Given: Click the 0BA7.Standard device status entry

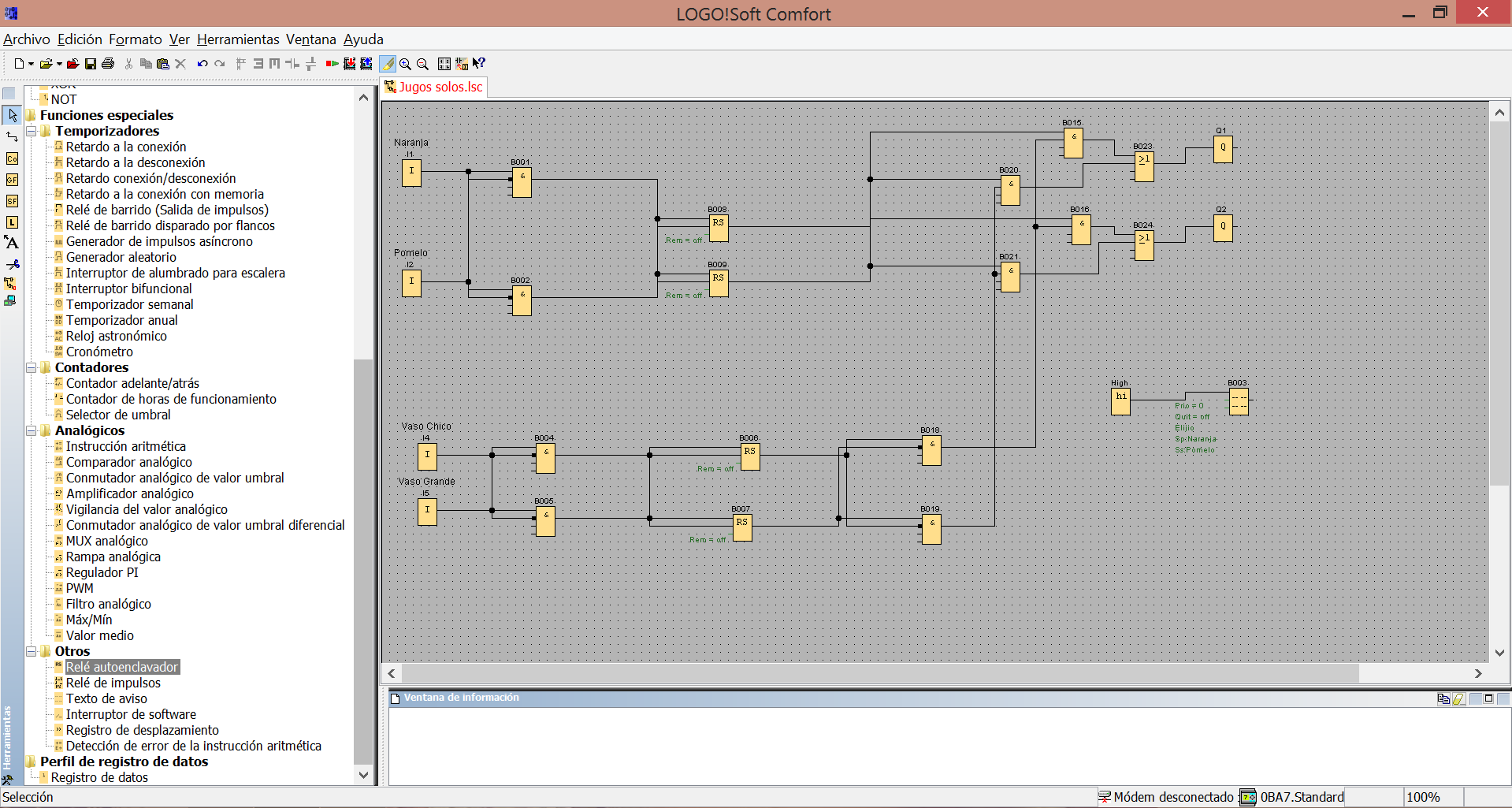Looking at the screenshot, I should (1292, 797).
